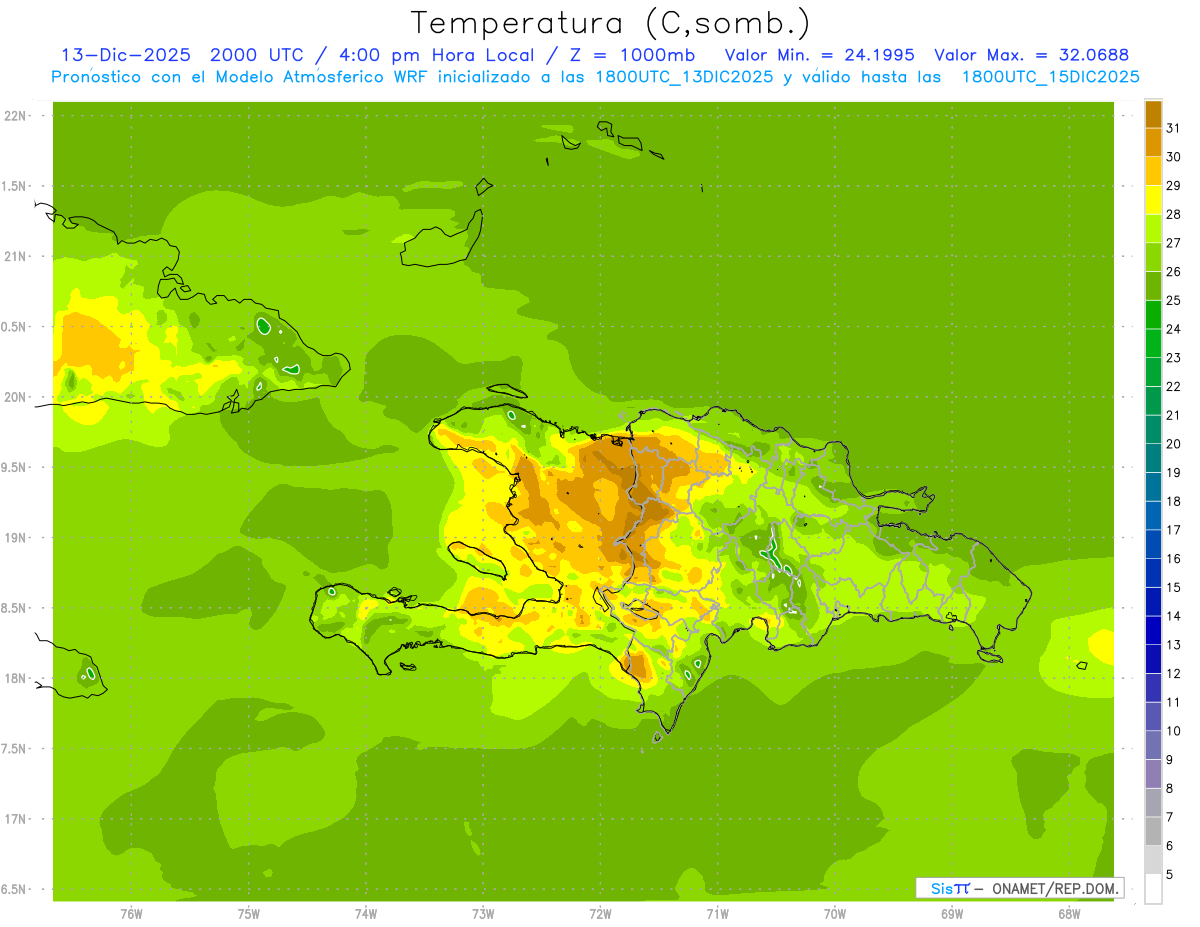Click the colorbar label 5
The width and height of the screenshot is (1200, 927).
pyautogui.click(x=1170, y=874)
